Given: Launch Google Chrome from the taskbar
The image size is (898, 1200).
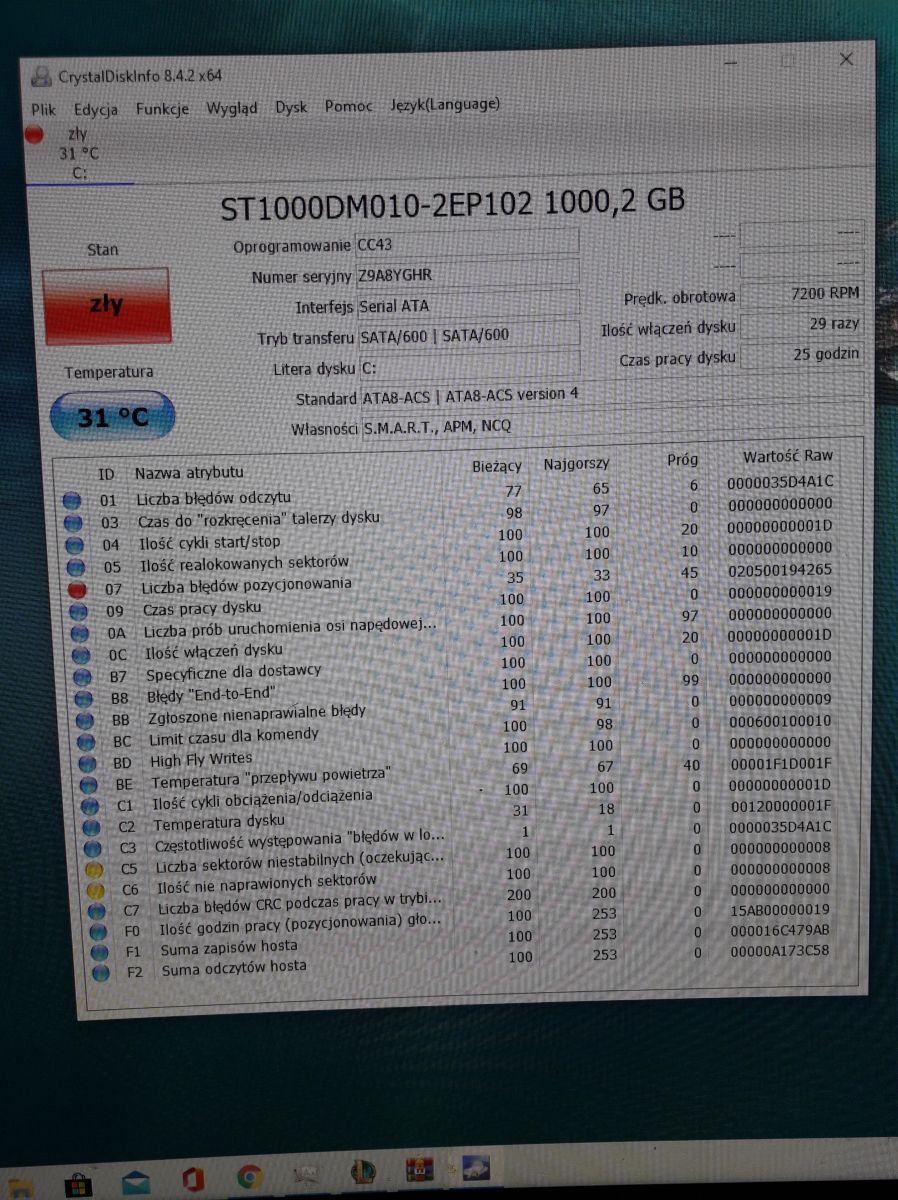Looking at the screenshot, I should pos(250,1178).
